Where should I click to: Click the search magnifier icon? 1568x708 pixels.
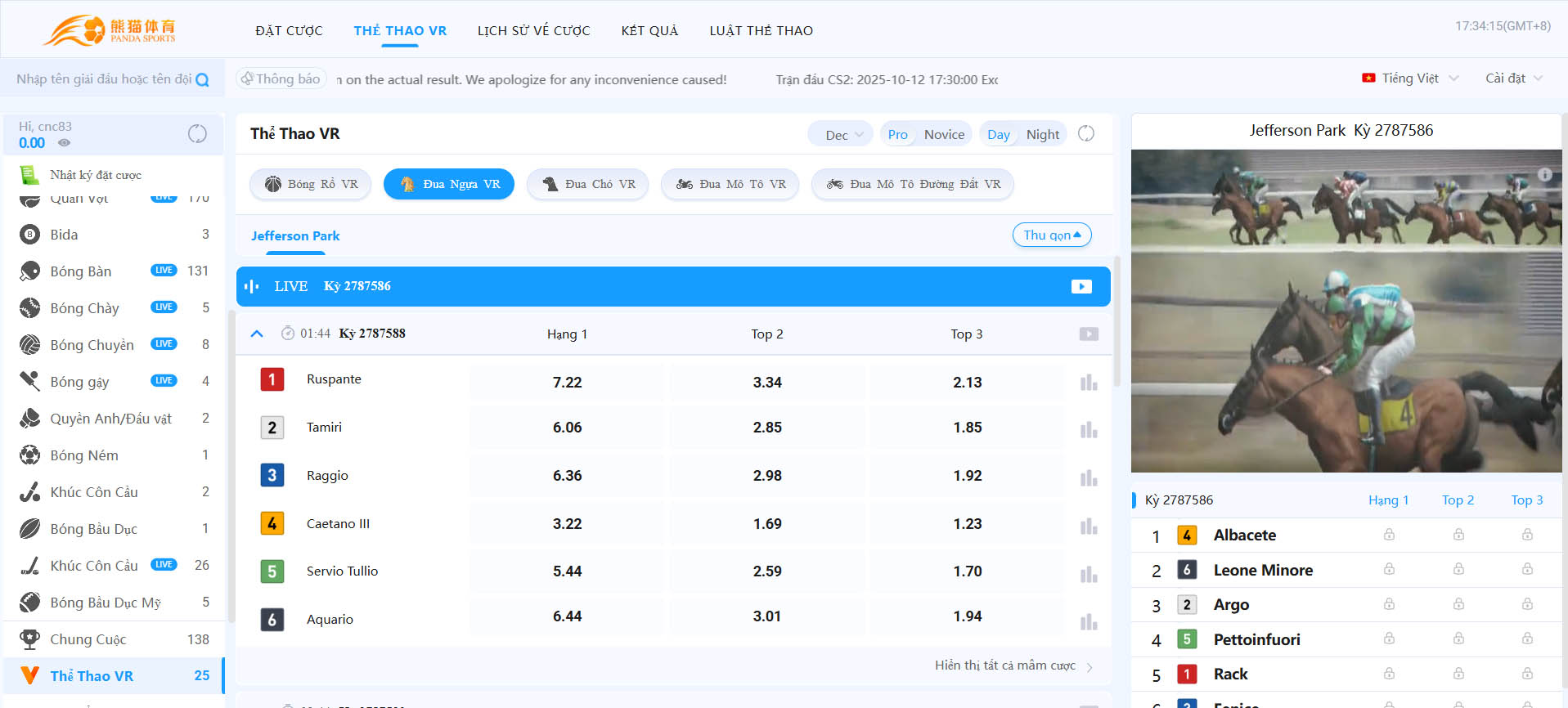click(x=203, y=80)
